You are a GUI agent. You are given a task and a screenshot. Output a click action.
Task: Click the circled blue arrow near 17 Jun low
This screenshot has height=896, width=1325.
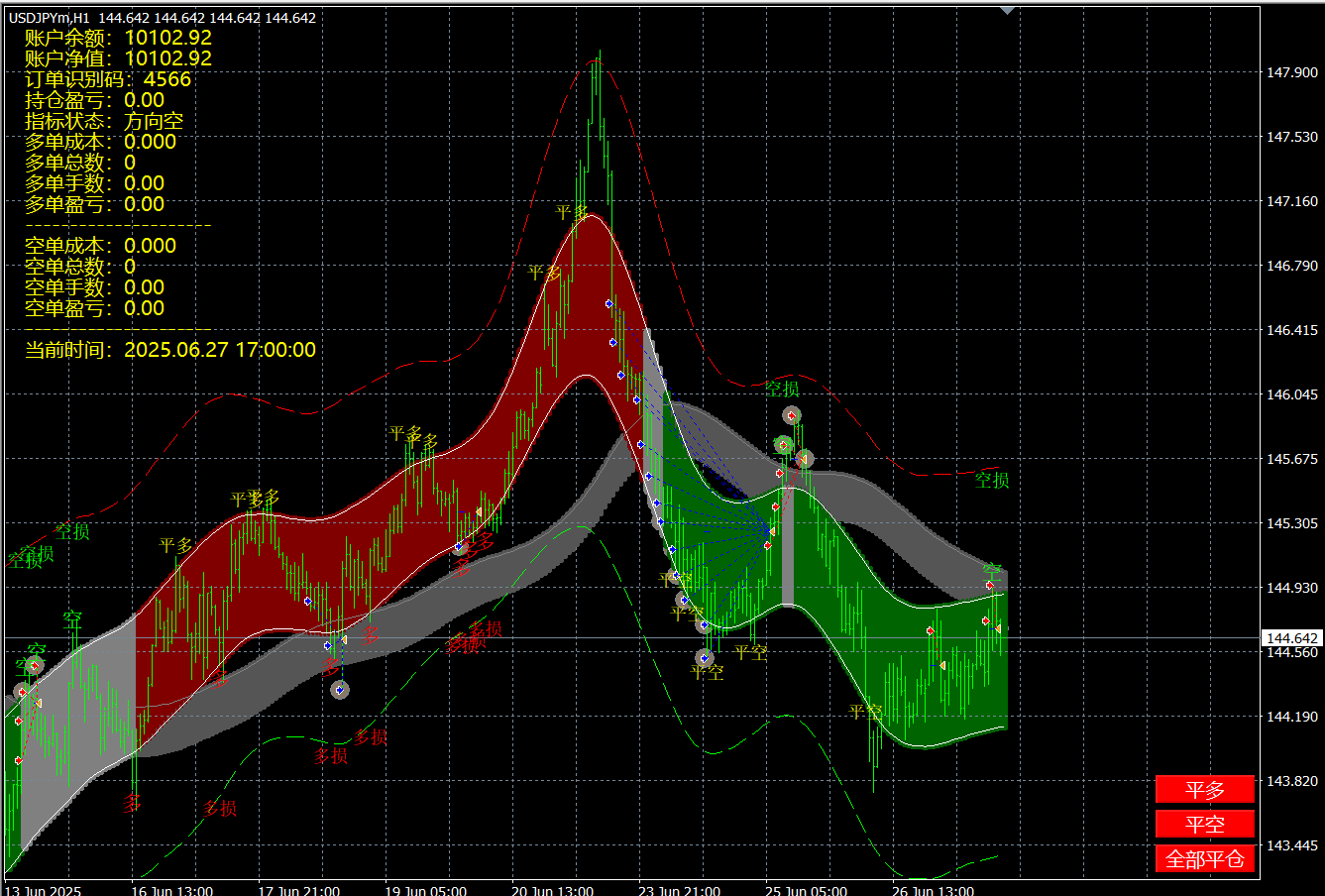click(x=340, y=690)
